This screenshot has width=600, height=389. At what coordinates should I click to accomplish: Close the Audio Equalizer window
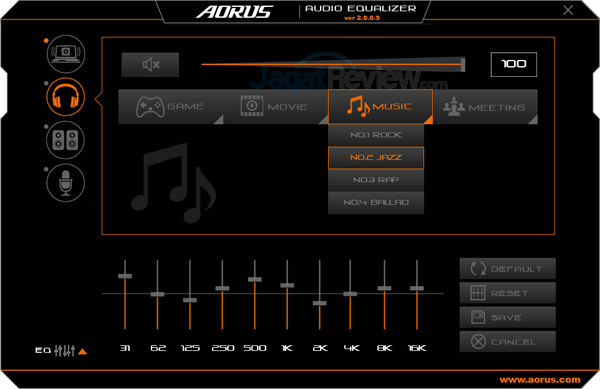coord(568,10)
